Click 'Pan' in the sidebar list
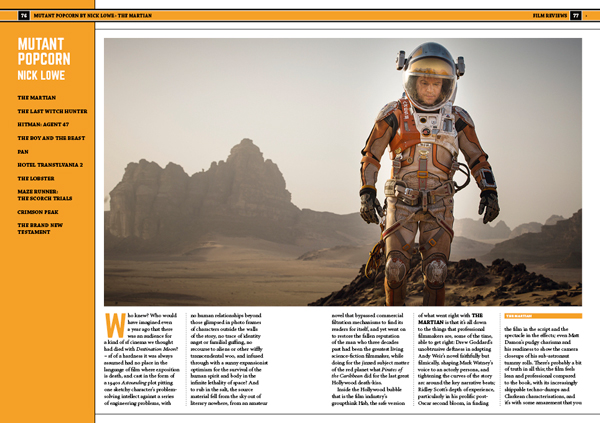The image size is (600, 423). (23, 152)
